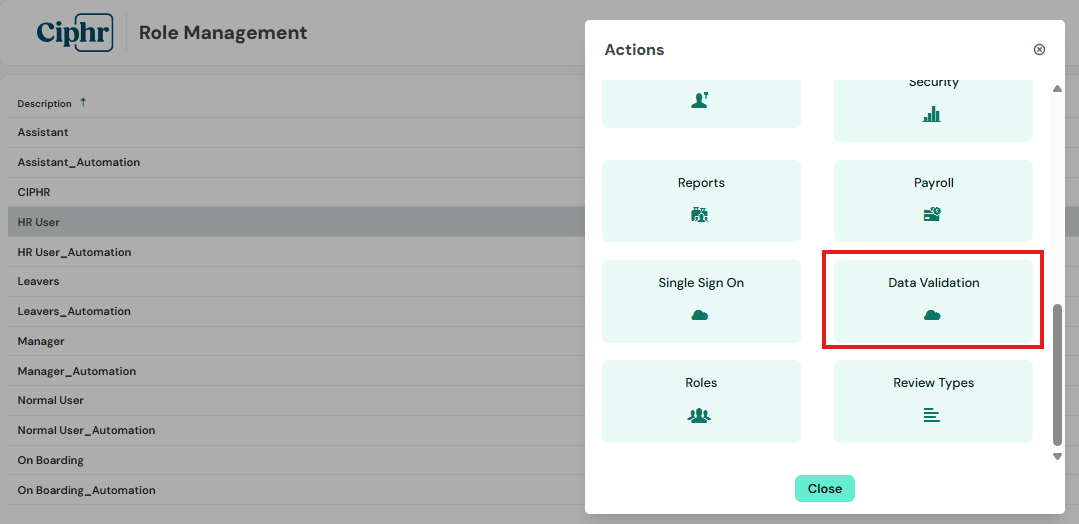Click the Data Validation cloud icon
Screen dimensions: 1079x524
click(x=932, y=315)
